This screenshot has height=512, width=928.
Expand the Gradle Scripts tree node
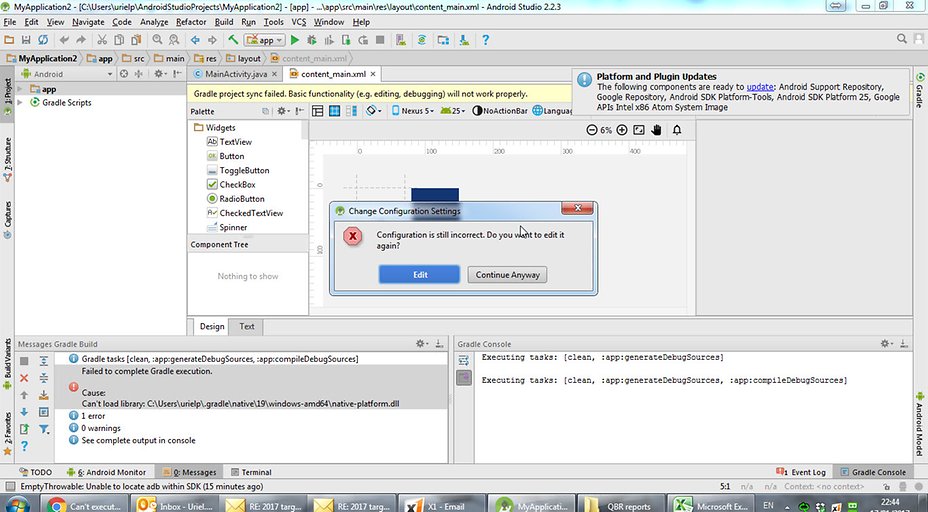coord(20,102)
